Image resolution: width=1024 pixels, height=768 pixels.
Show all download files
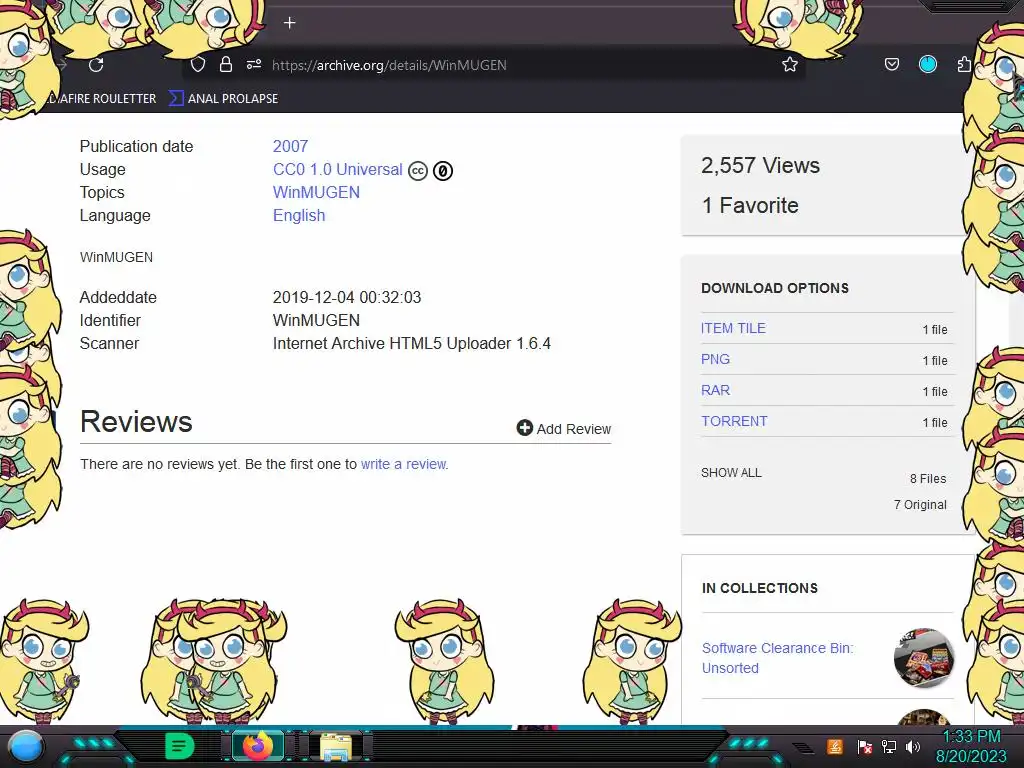pos(731,473)
